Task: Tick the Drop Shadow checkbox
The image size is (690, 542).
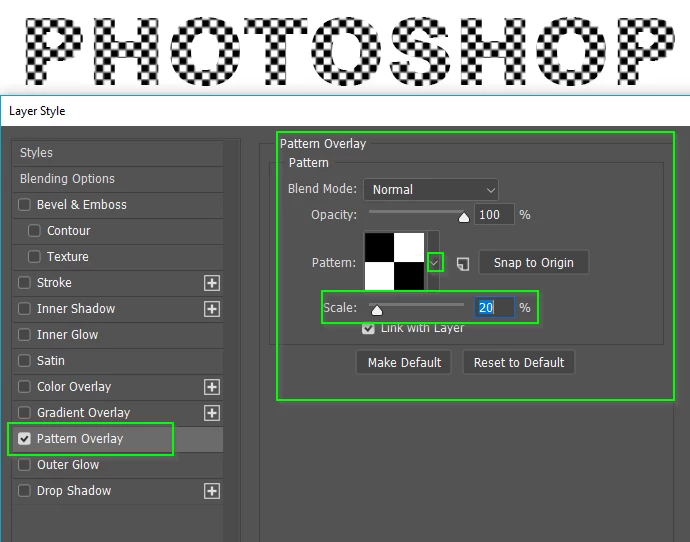Action: 24,490
